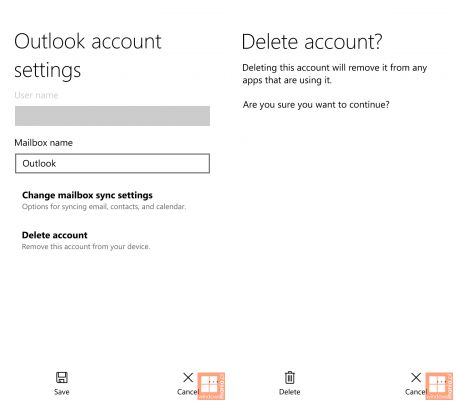Click the 'User name' label
Screen dimensions: 457x405
[x=36, y=95]
